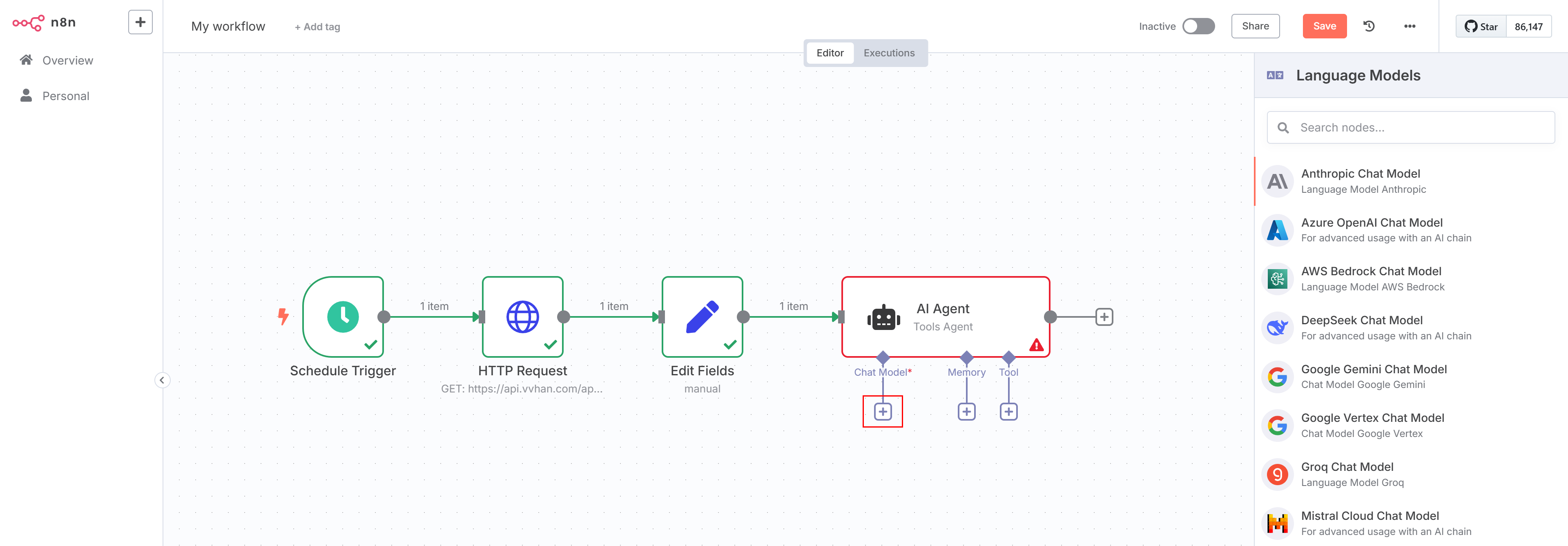Screen dimensions: 1568x546
Task: Click the n8n logo icon
Action: pyautogui.click(x=28, y=22)
